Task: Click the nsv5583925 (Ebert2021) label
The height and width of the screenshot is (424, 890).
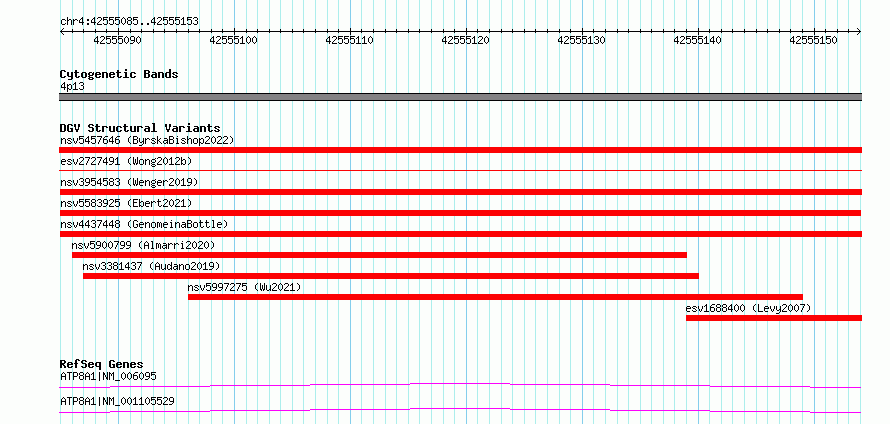Action: click(126, 203)
